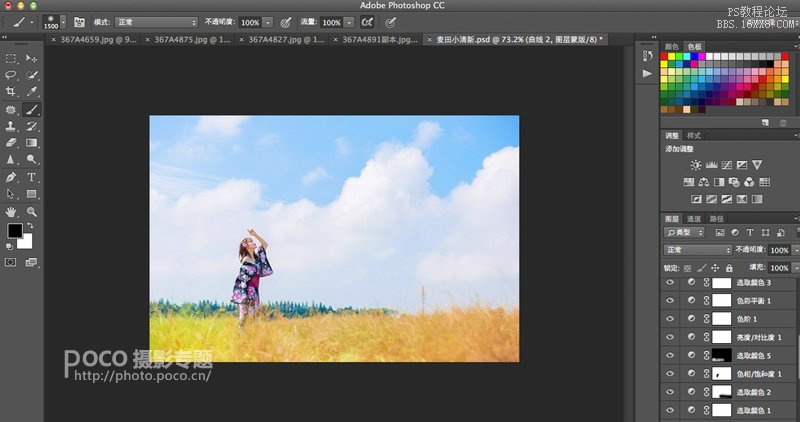Select the Clone Stamp tool
The image size is (800, 422).
point(11,126)
